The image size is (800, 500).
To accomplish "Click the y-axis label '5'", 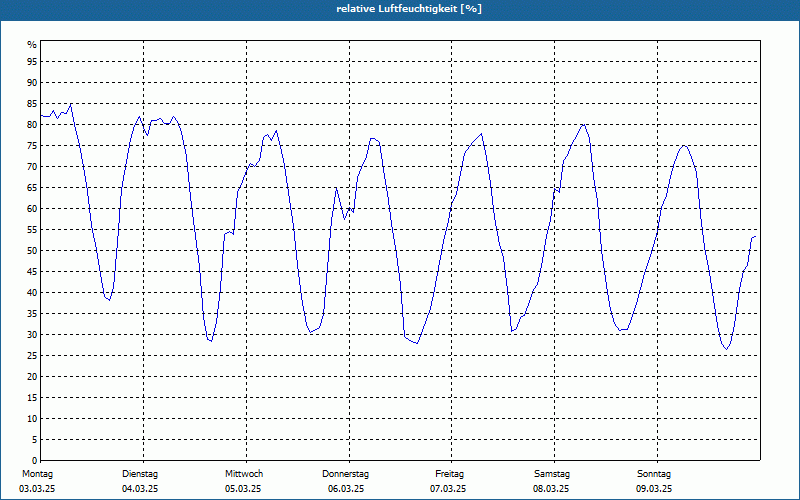I will click(35, 440).
